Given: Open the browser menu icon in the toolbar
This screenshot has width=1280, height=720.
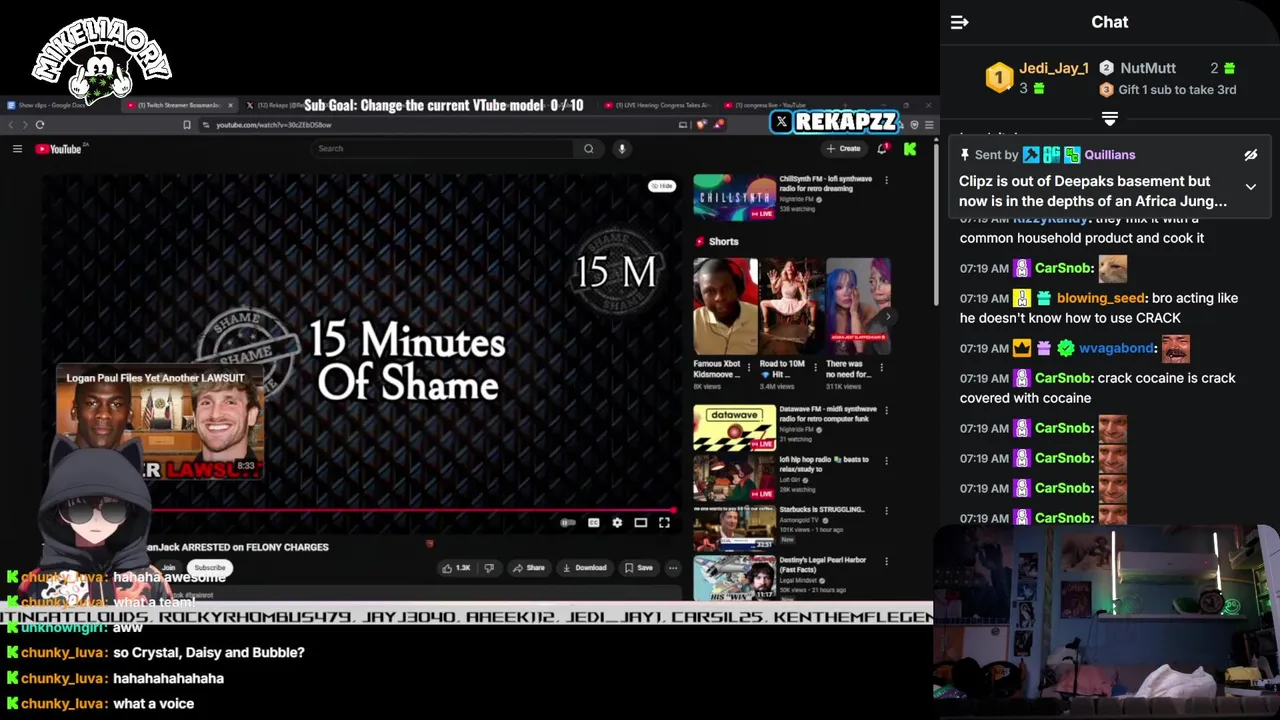Looking at the screenshot, I should [929, 125].
